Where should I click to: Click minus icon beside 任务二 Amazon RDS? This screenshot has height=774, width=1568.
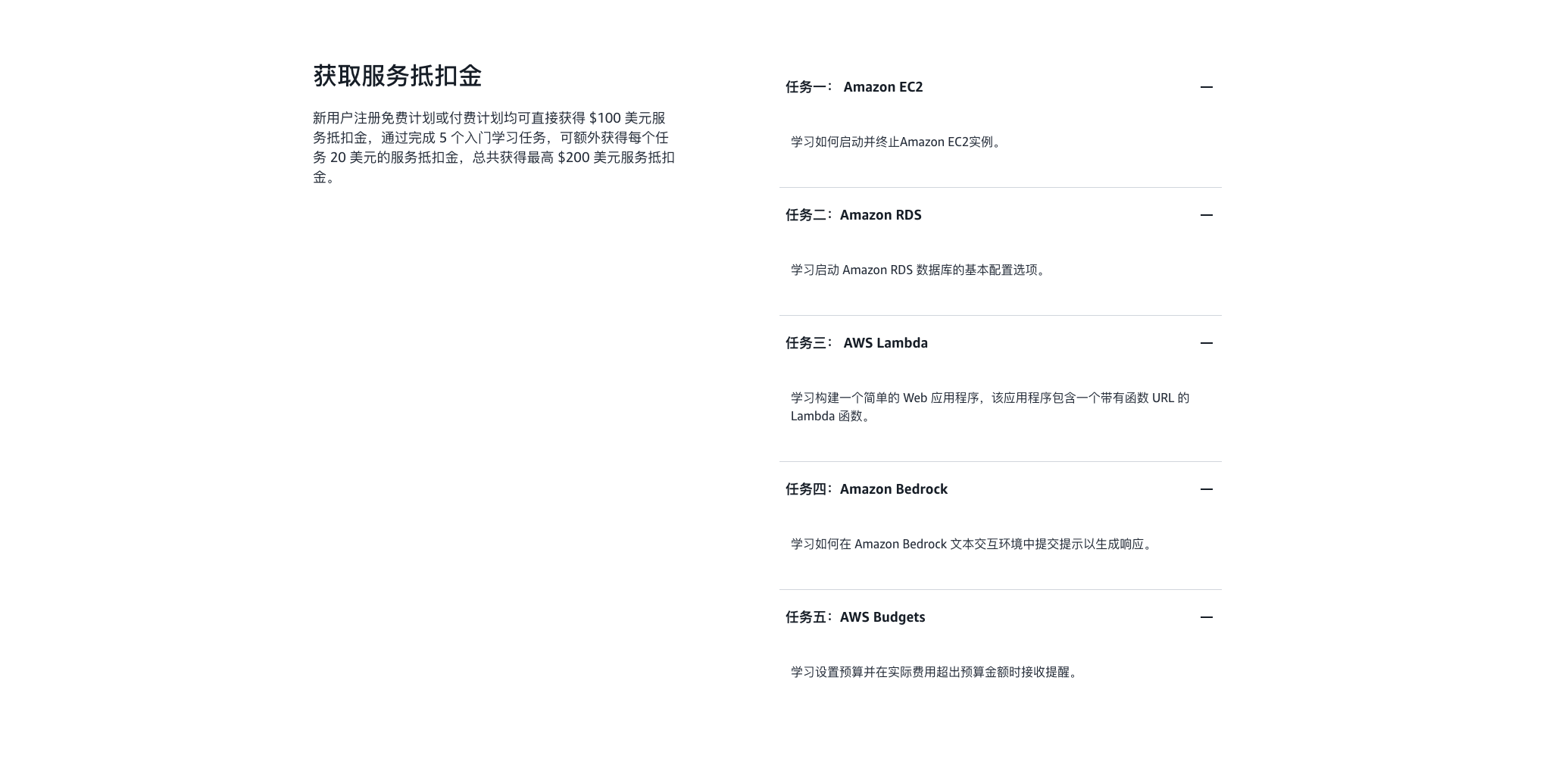1206,215
